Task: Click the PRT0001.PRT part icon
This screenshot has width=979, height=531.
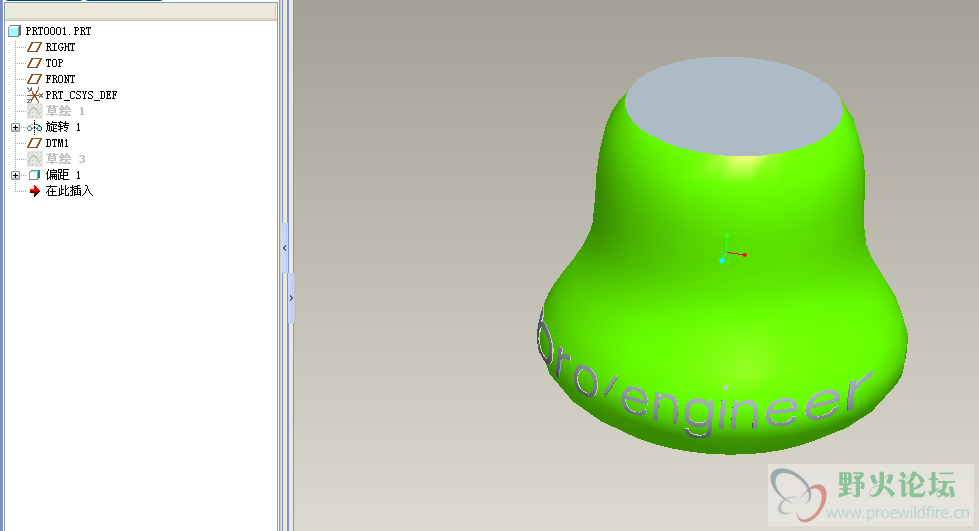Action: click(14, 31)
